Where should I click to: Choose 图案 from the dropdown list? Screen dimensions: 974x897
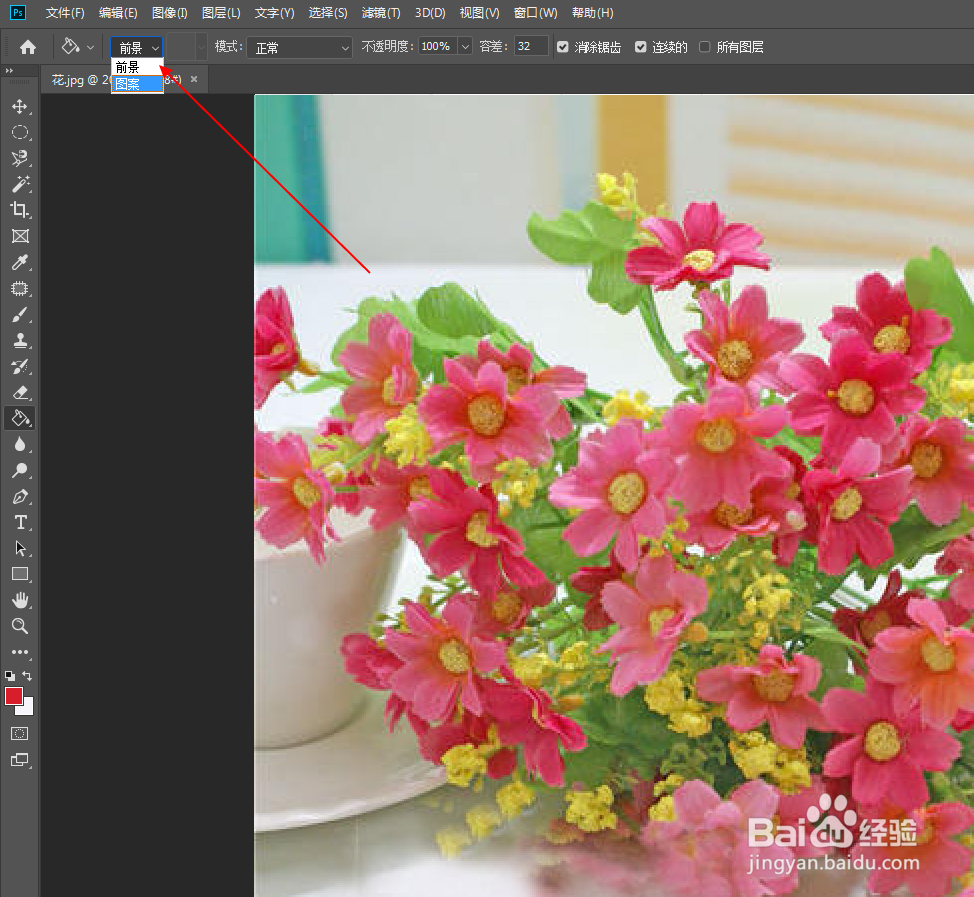click(x=137, y=84)
